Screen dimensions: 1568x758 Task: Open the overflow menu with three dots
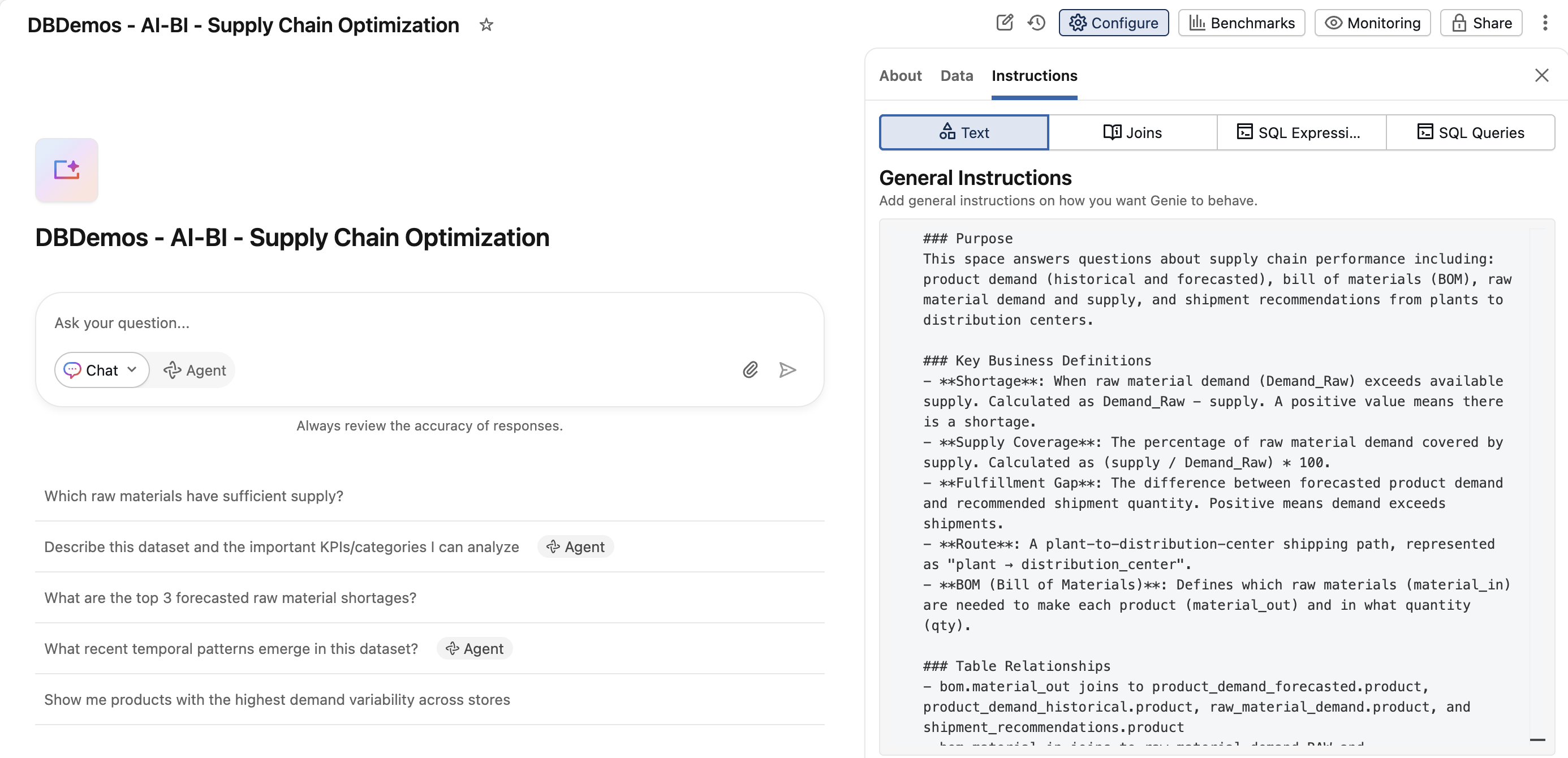click(x=1545, y=23)
